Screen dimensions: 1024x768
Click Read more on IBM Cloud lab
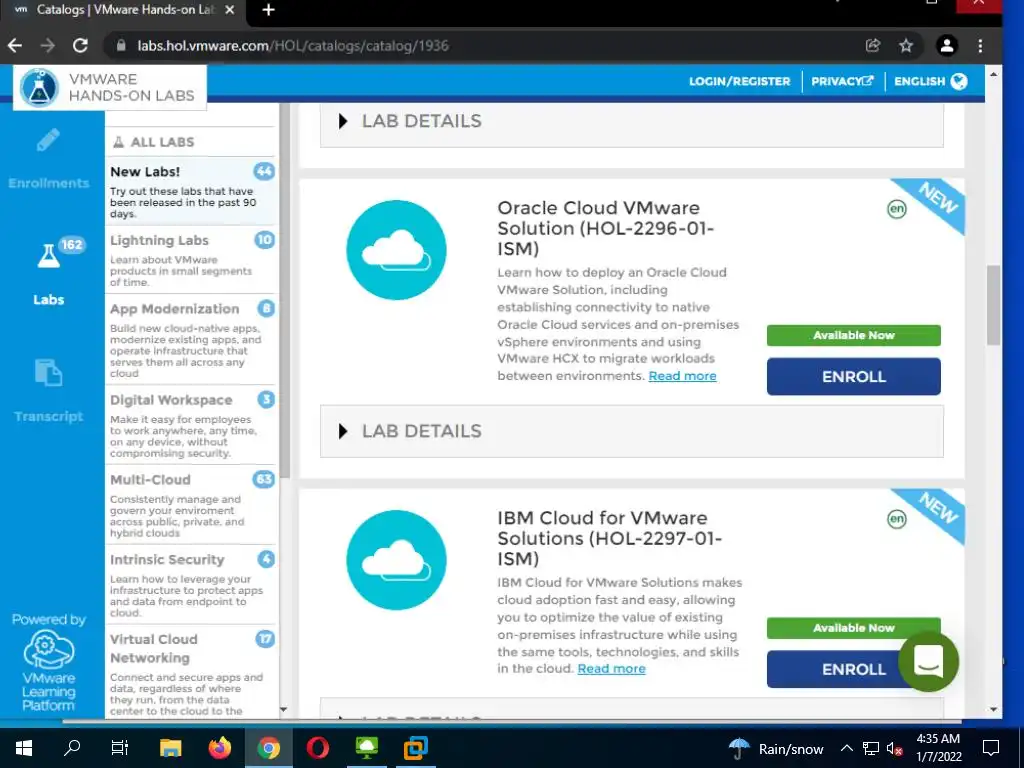point(611,669)
